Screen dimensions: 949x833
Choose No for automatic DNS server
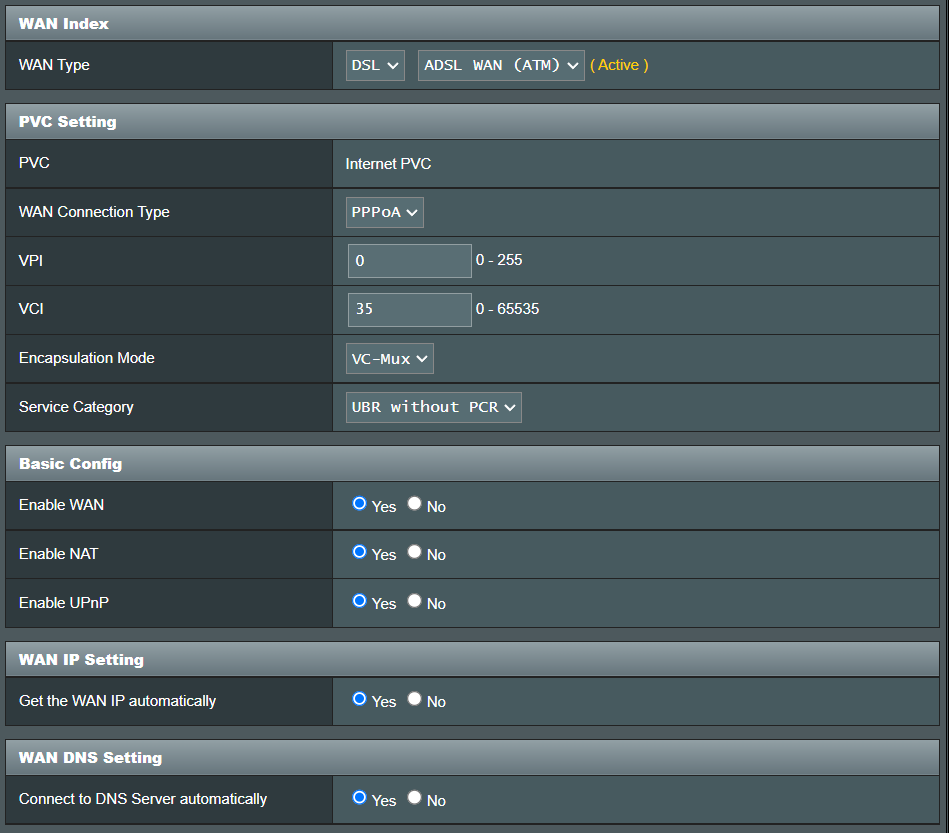[x=414, y=798]
